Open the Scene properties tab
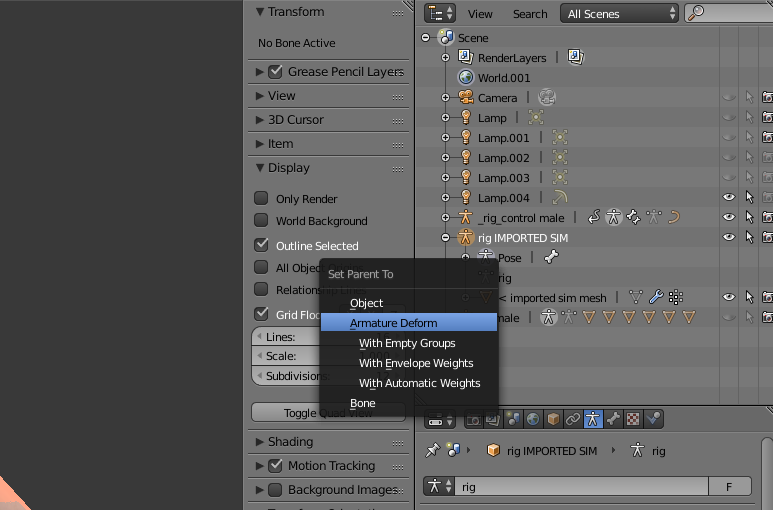This screenshot has width=773, height=510. pos(513,419)
